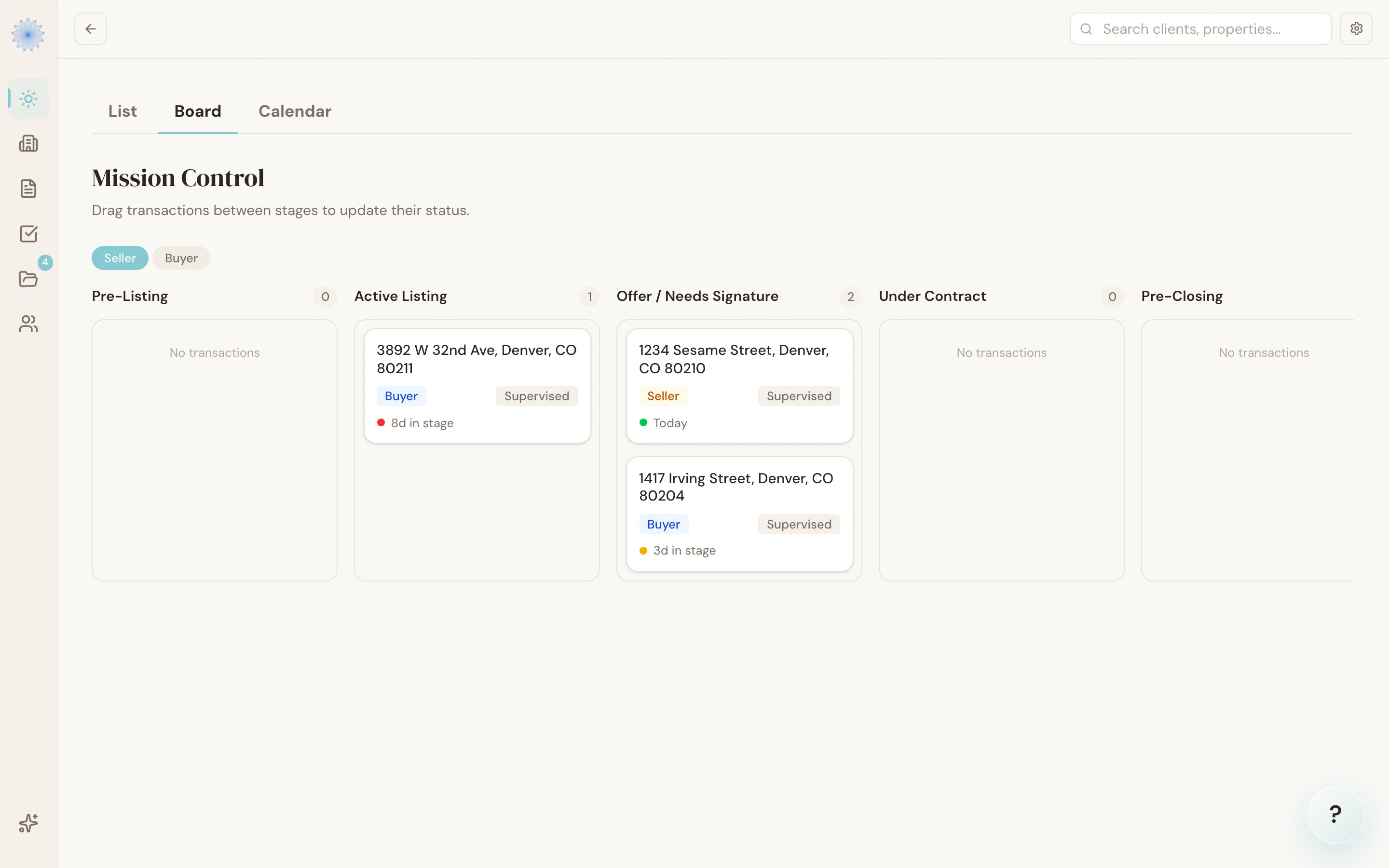Click the lotus flower app logo

coord(28,35)
